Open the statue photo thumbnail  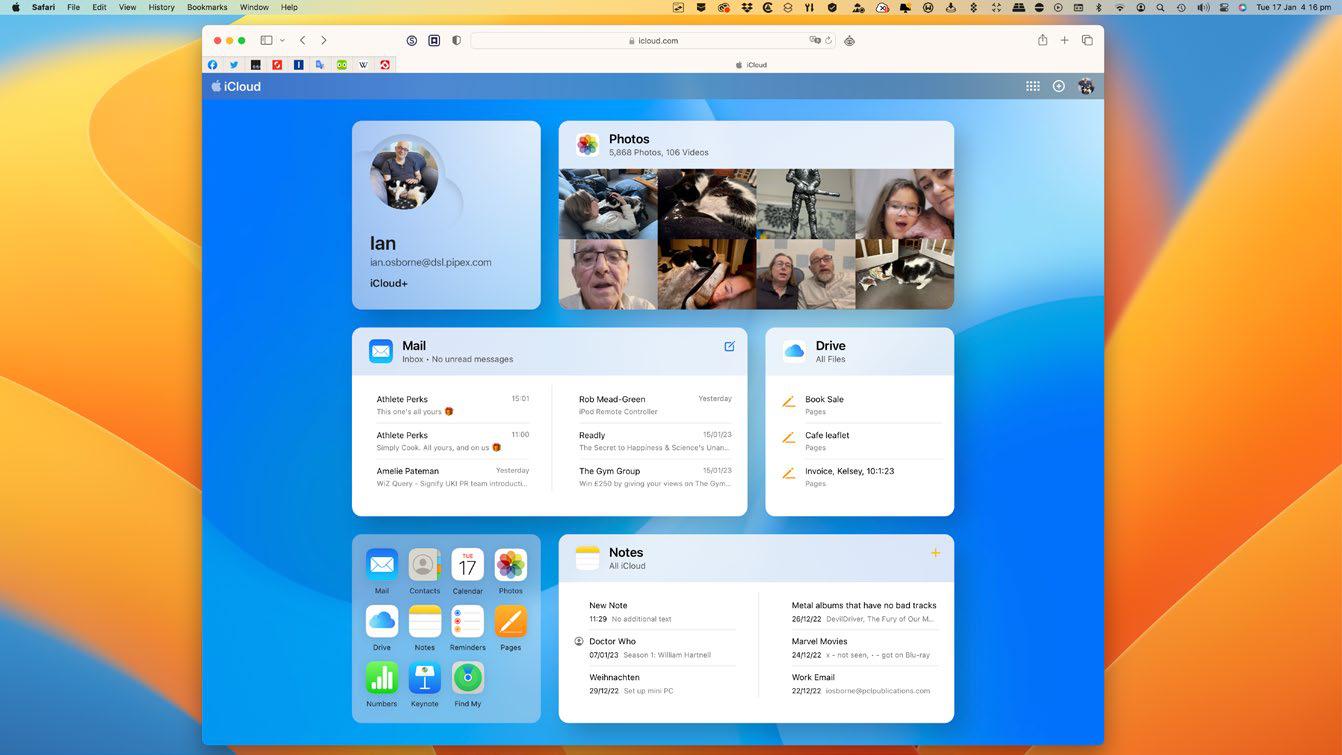pos(805,204)
